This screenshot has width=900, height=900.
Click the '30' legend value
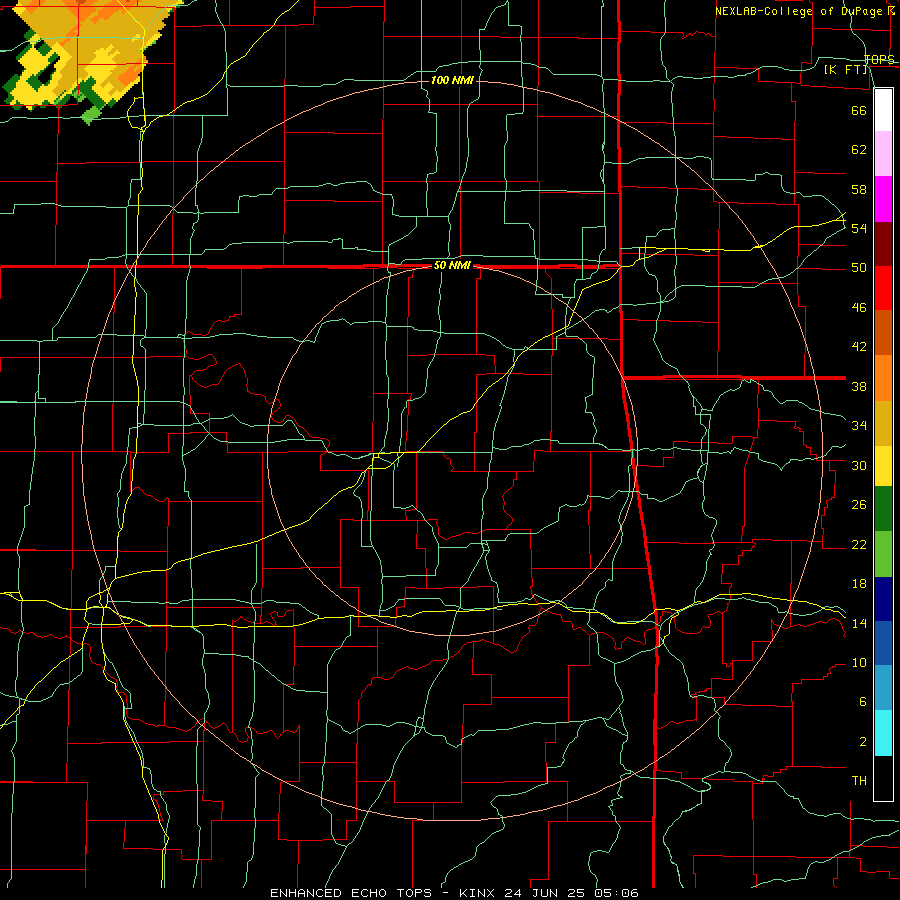[x=859, y=465]
